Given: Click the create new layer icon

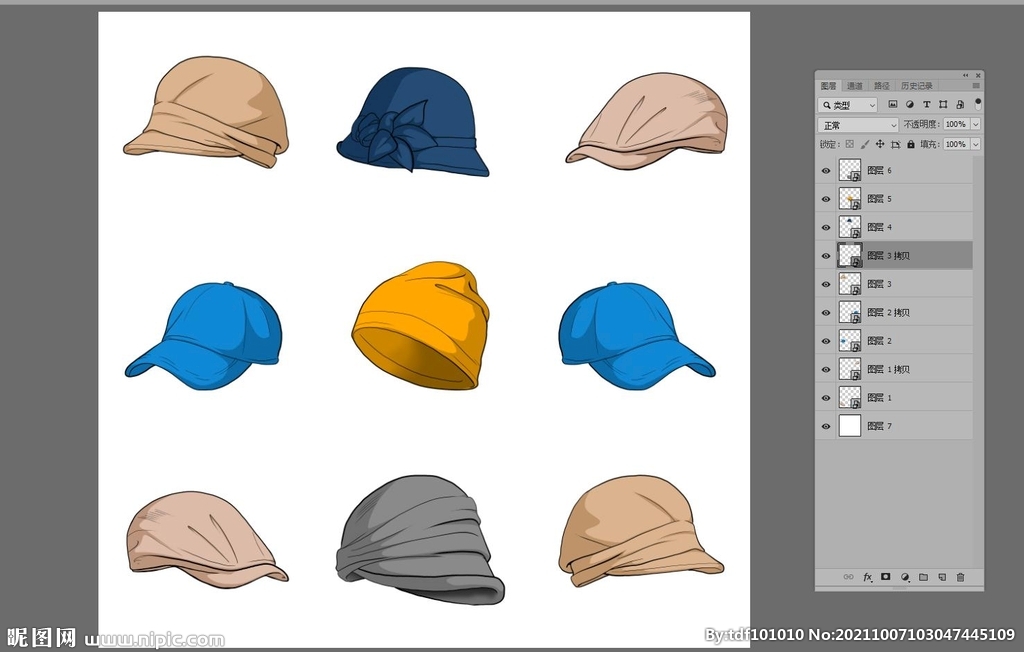Looking at the screenshot, I should click(x=942, y=577).
